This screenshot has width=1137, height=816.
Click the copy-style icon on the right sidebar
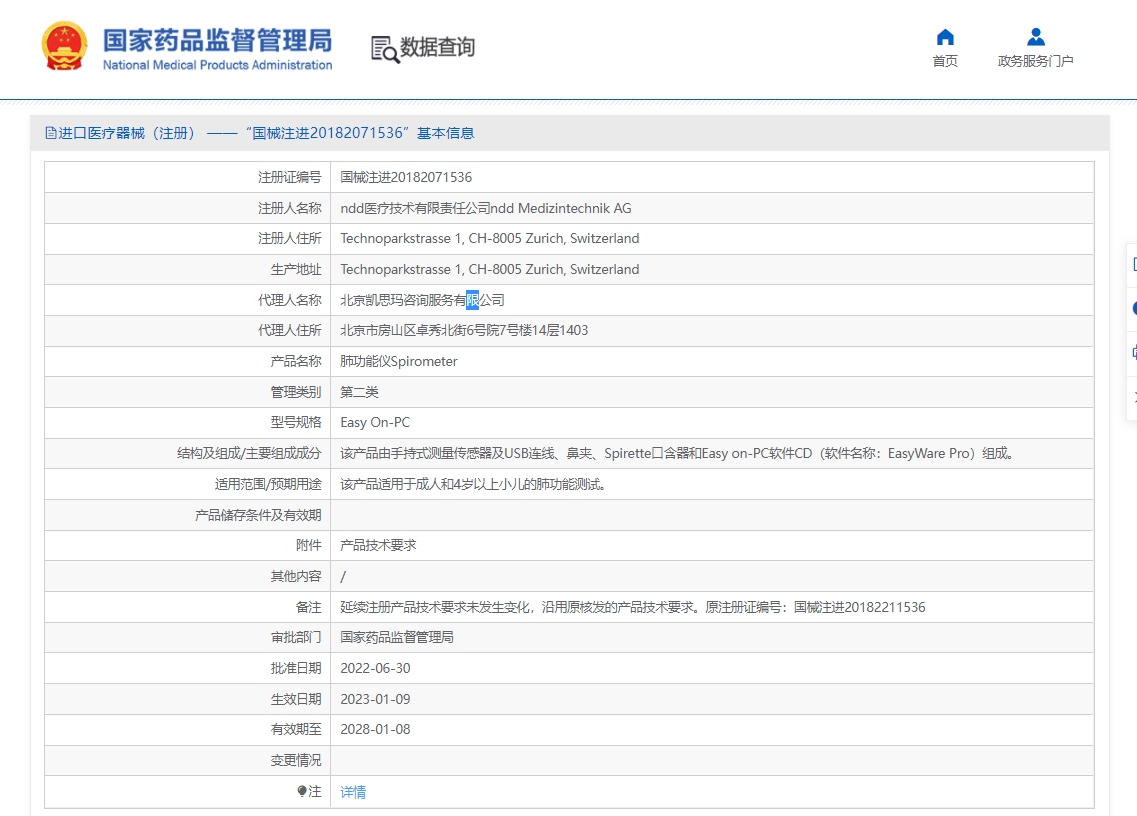[x=1132, y=352]
